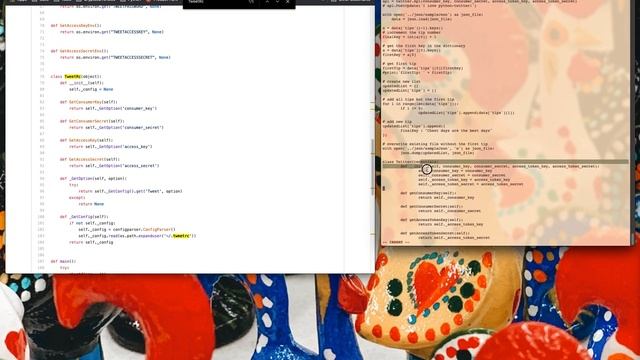This screenshot has height=360, width=640.
Task: Click the _GetOption('access_secret') return line
Action: 114,166
